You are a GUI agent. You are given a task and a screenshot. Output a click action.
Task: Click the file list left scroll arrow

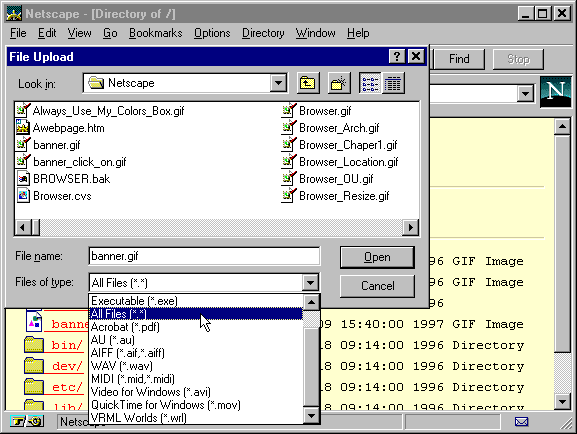pyautogui.click(x=22, y=227)
